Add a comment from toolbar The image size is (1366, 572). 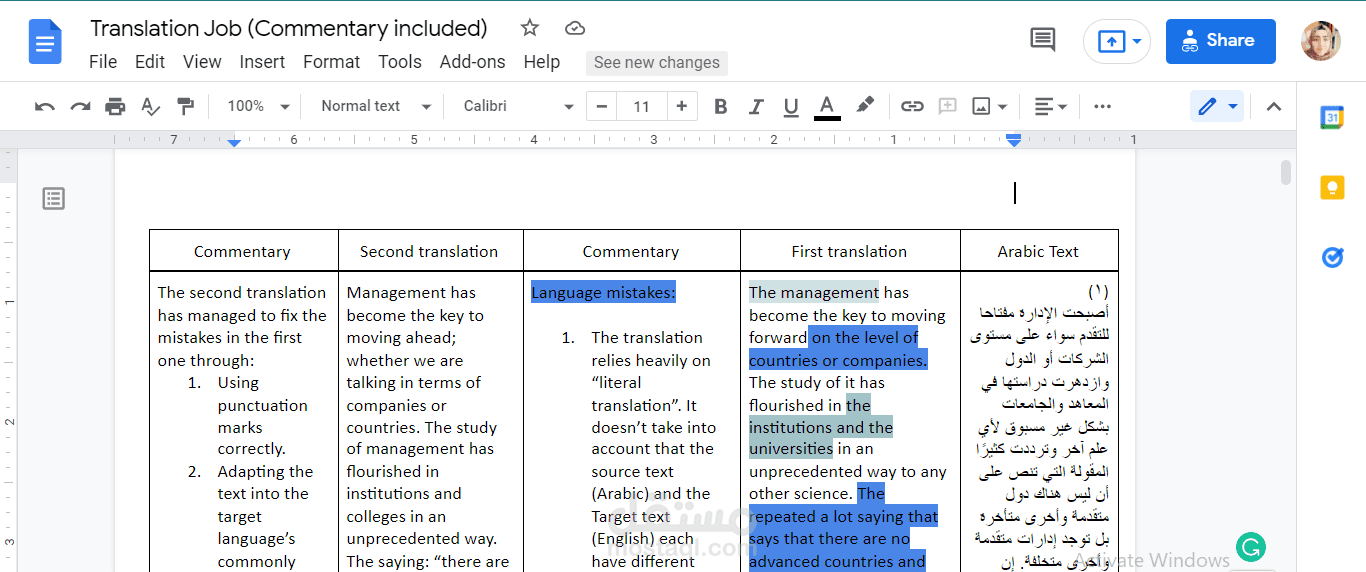tap(947, 106)
